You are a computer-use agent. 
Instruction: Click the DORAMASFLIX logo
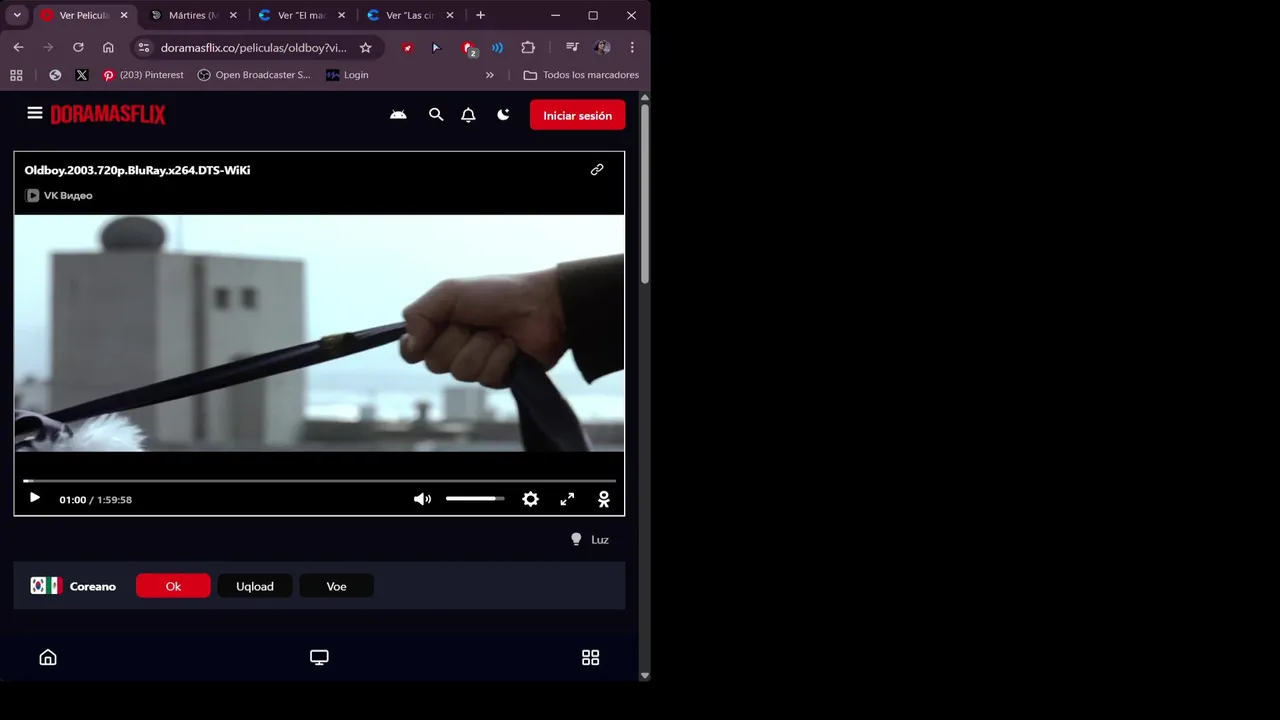108,115
